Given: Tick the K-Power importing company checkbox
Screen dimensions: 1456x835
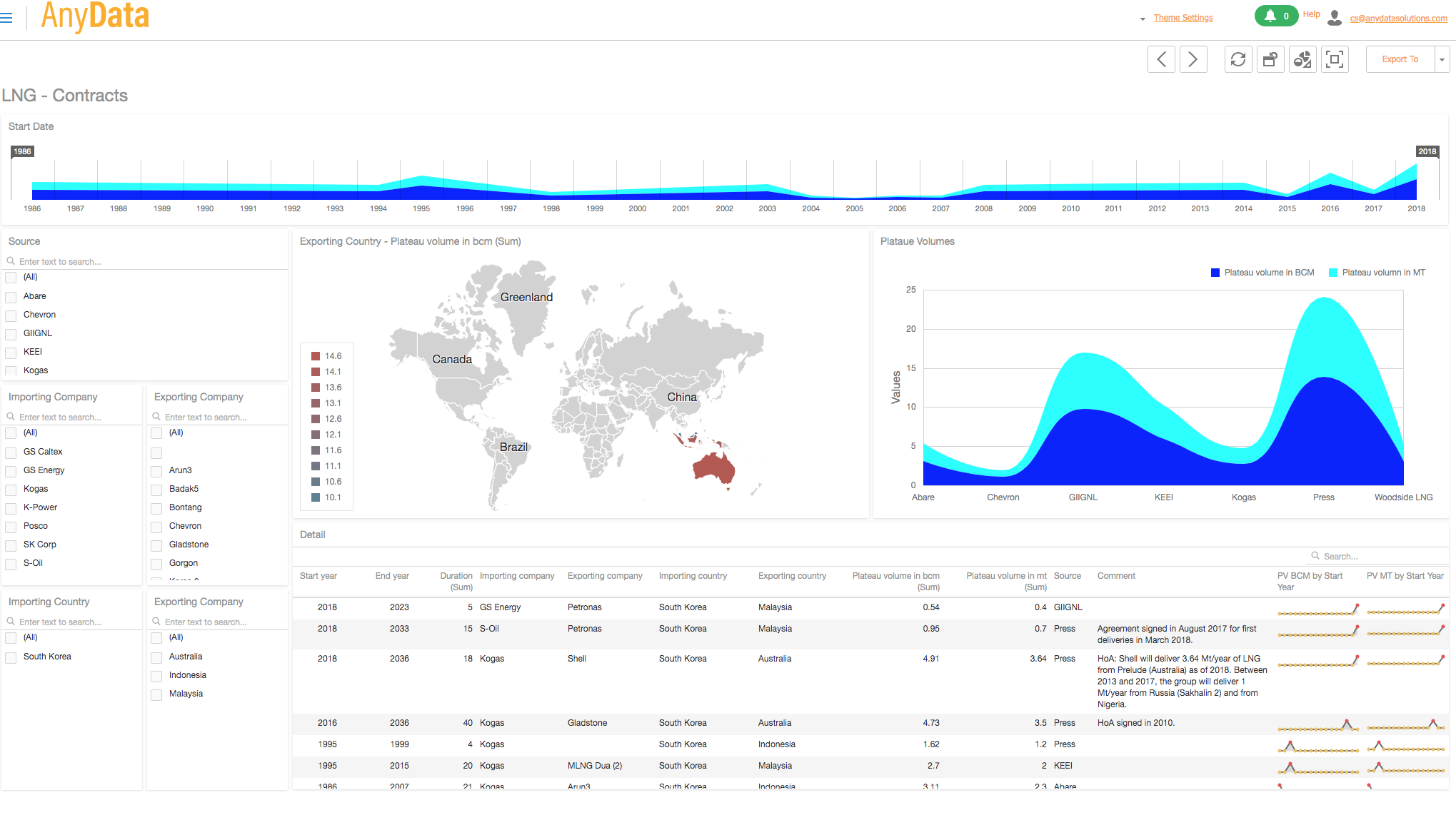Looking at the screenshot, I should click(11, 507).
